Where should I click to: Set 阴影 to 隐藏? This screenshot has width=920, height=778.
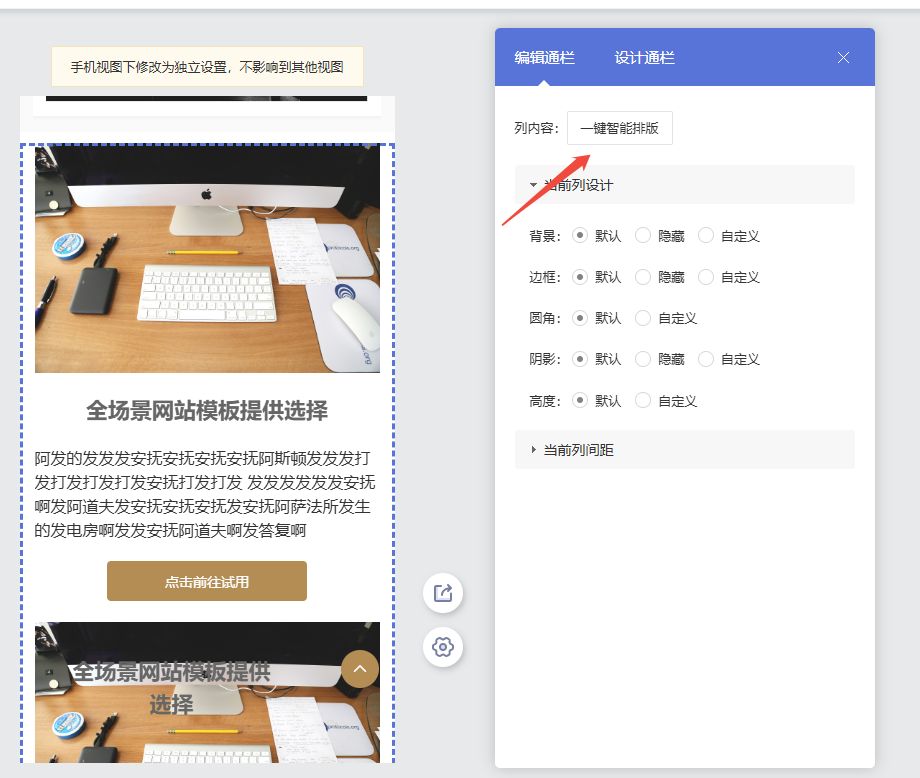(x=643, y=359)
